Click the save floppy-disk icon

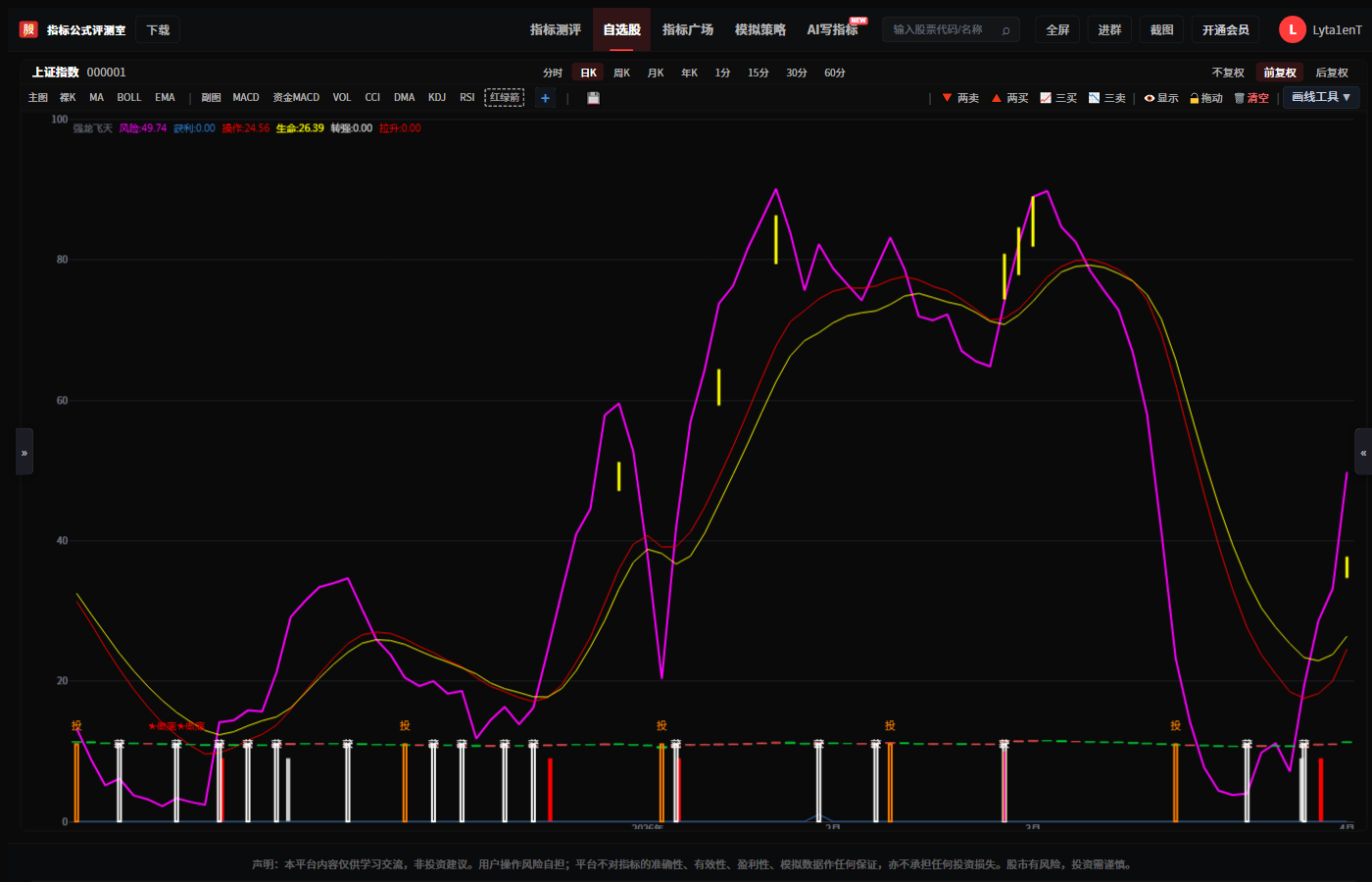(593, 98)
